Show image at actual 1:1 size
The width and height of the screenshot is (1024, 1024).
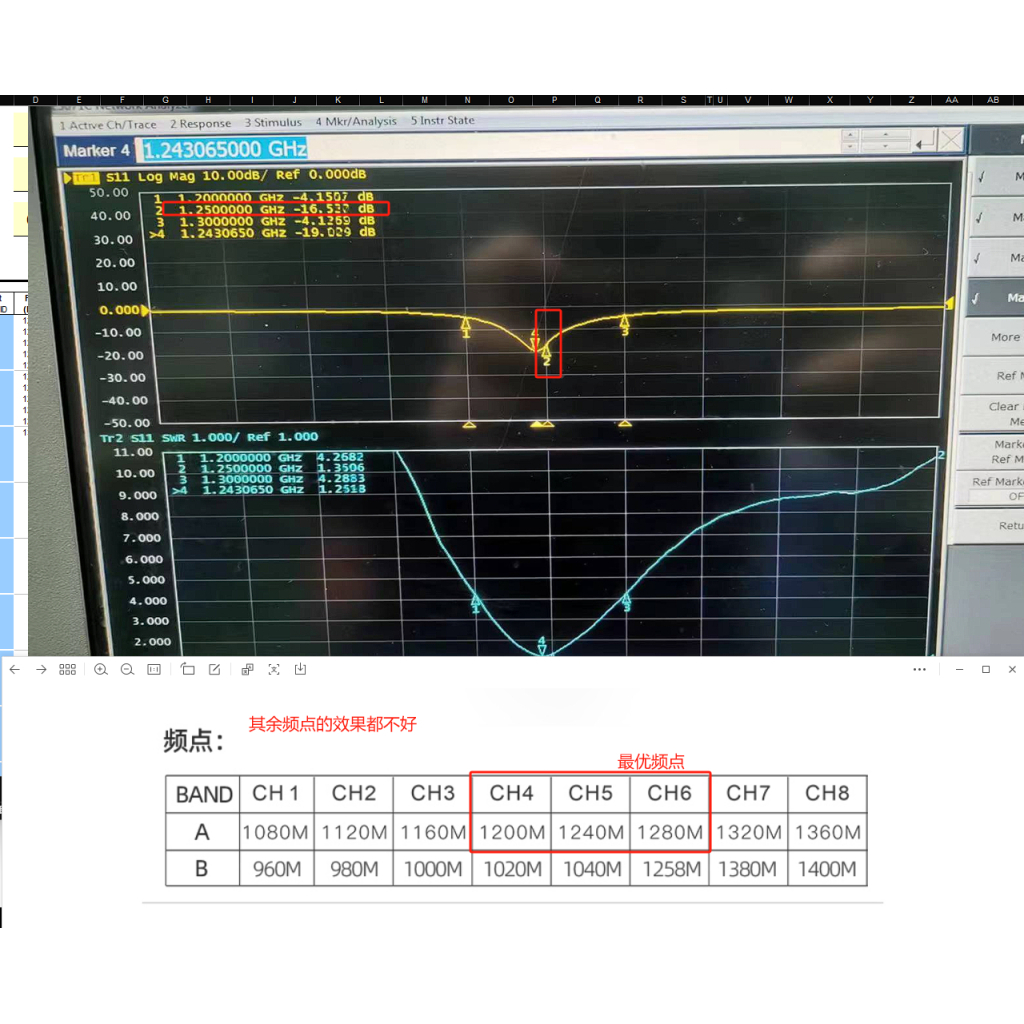(154, 669)
